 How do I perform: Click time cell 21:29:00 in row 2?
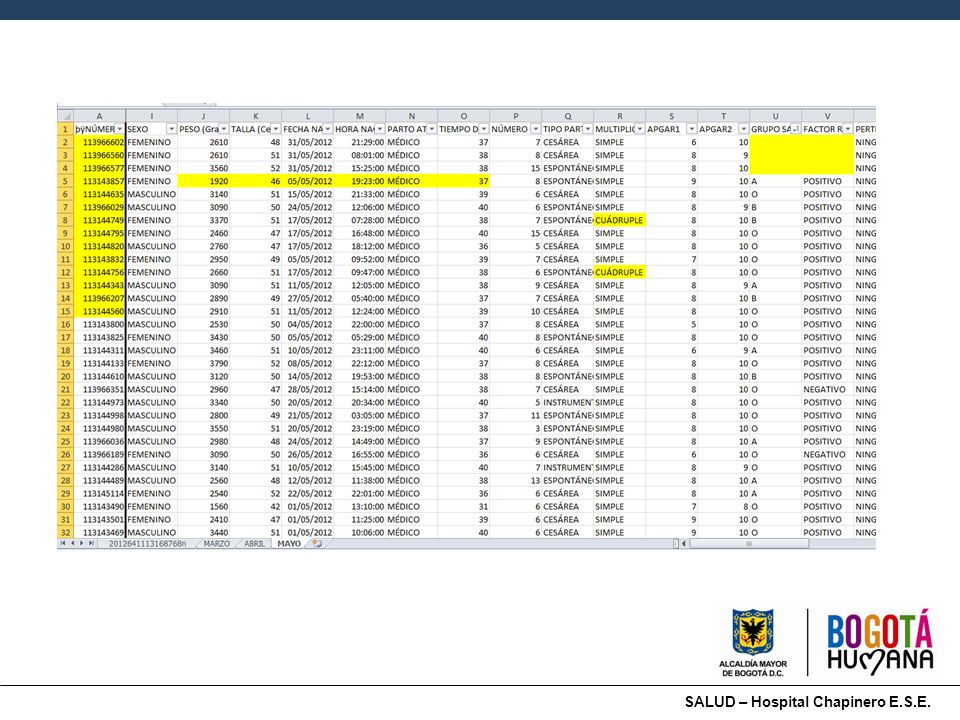click(x=360, y=142)
